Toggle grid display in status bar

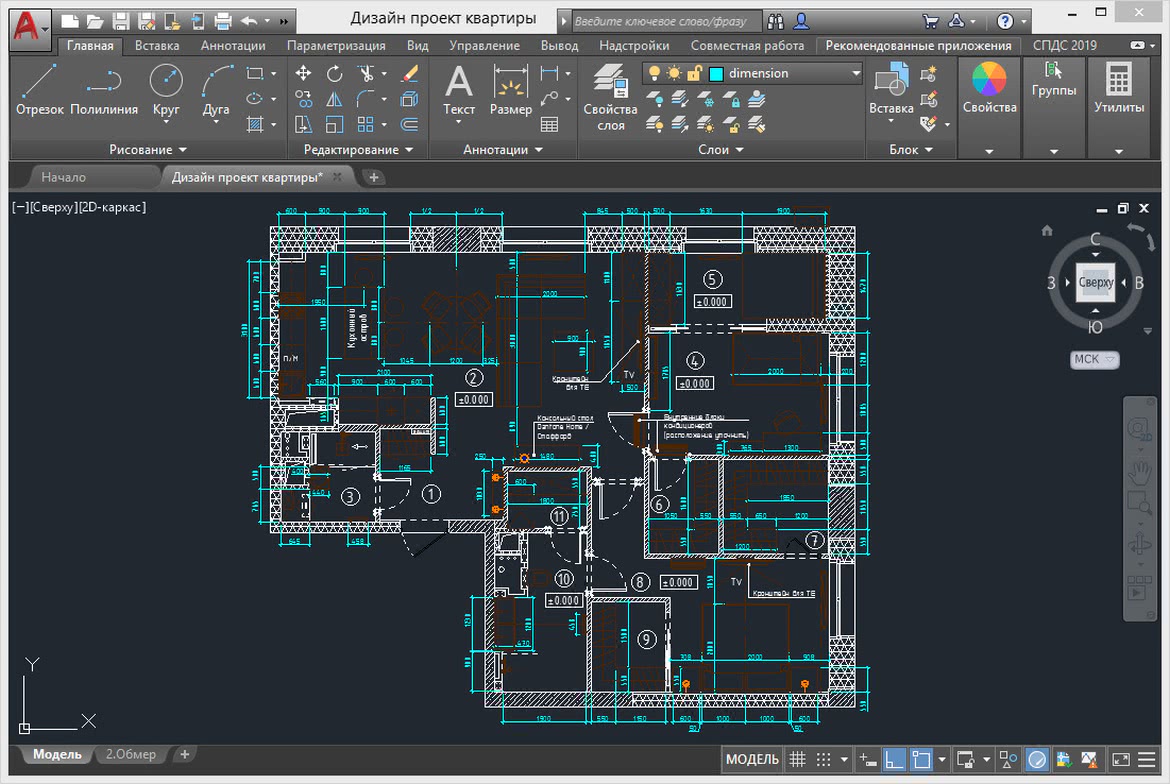[797, 759]
